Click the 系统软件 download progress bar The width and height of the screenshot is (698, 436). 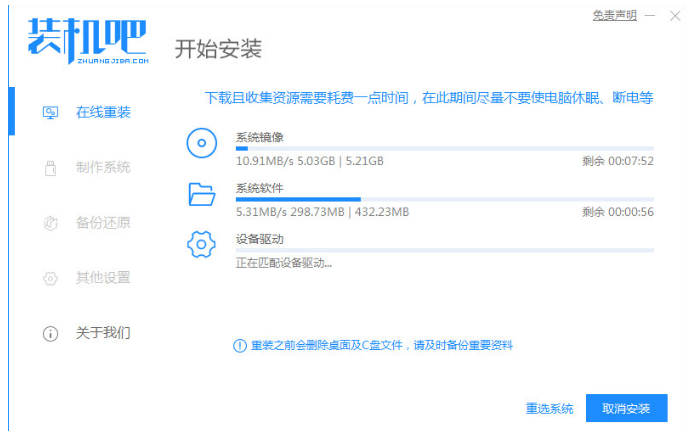pyautogui.click(x=444, y=199)
